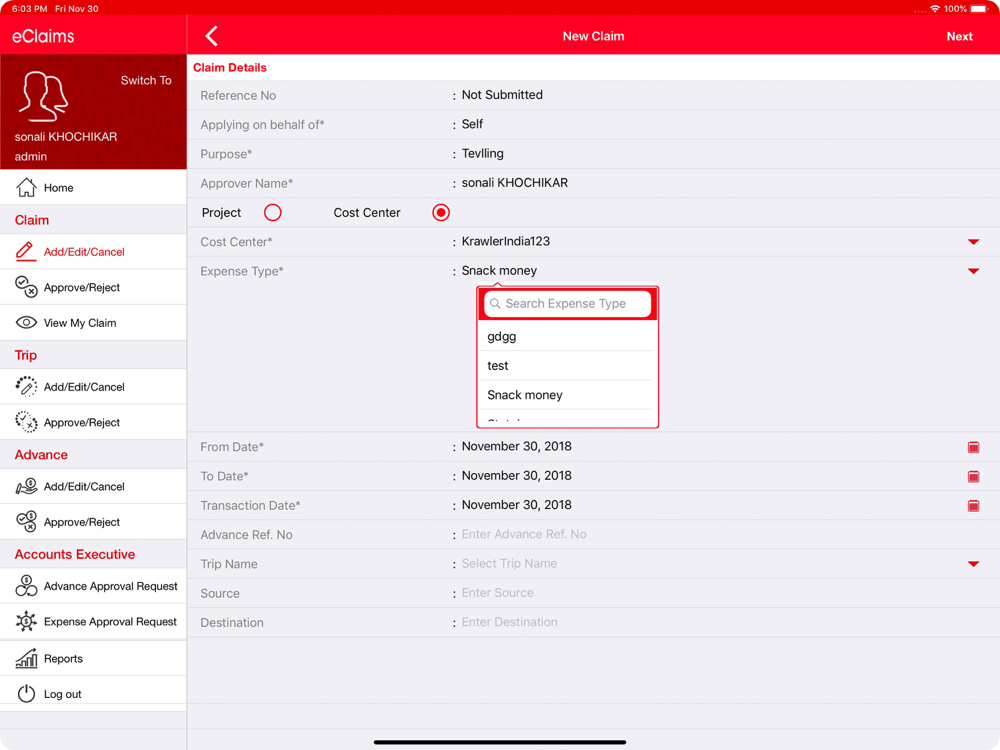1000x750 pixels.
Task: Tap the Expense Approval Request gear icon
Action: [x=26, y=621]
